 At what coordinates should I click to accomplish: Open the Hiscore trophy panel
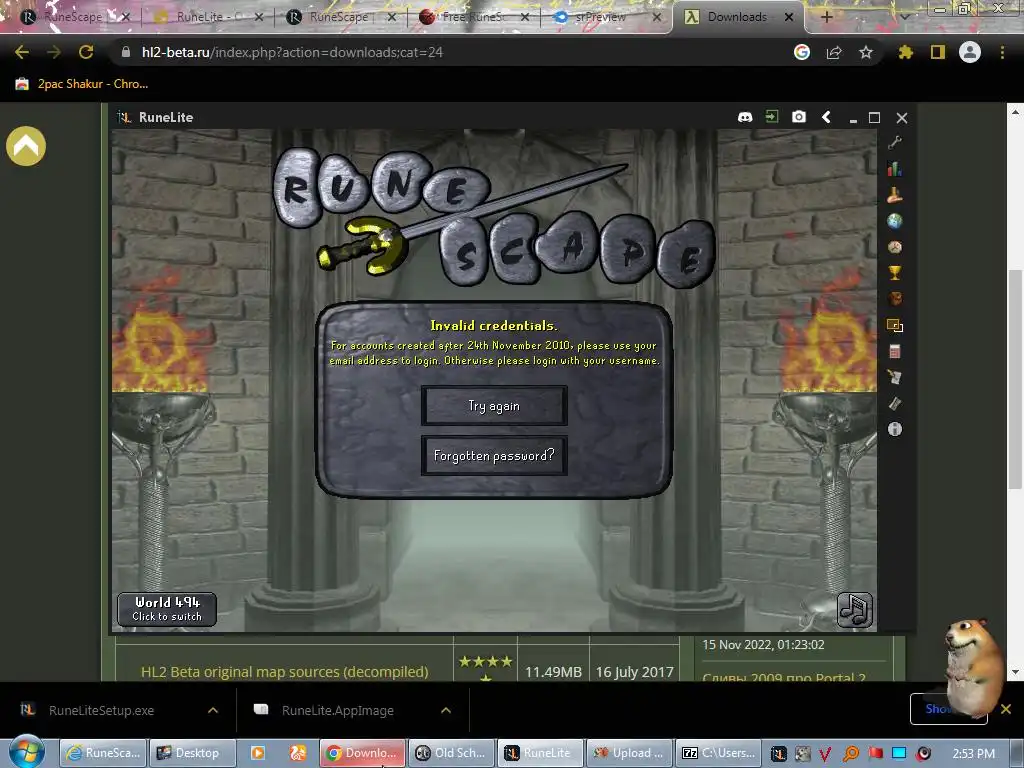tap(895, 273)
